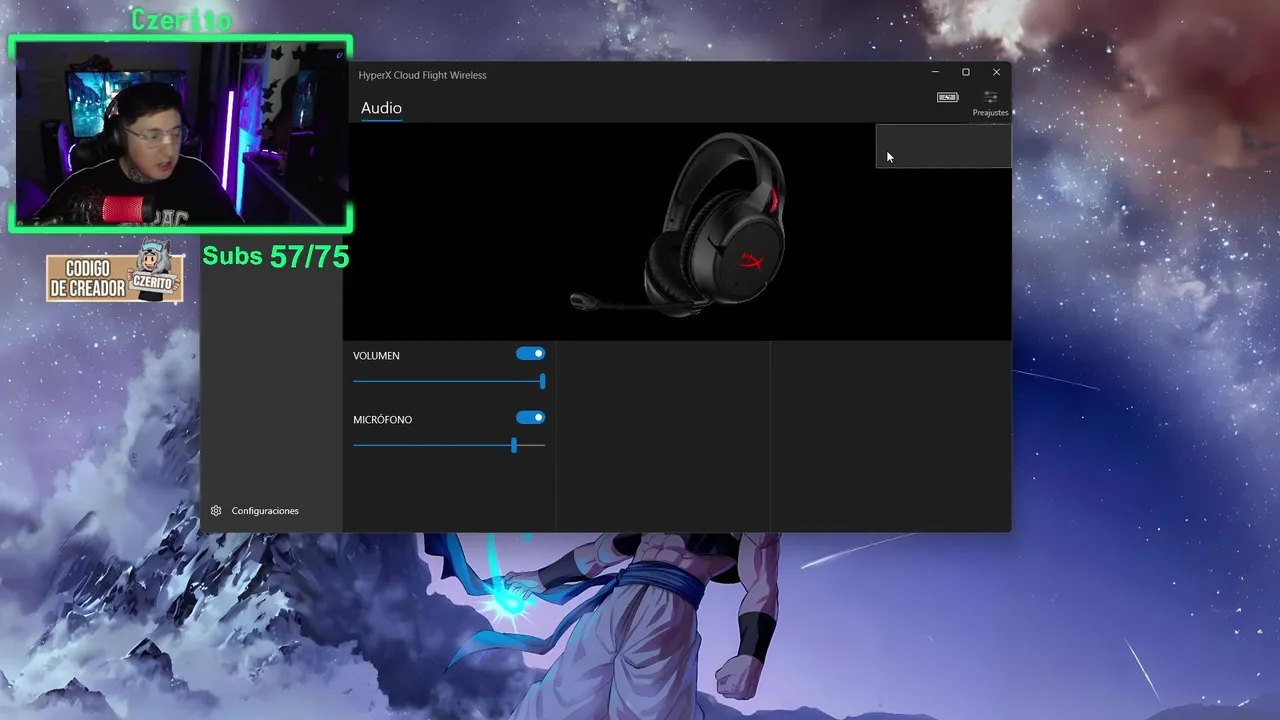This screenshot has width=1280, height=720.
Task: Maximize the HyperX Cloud Flight window
Action: pos(966,72)
